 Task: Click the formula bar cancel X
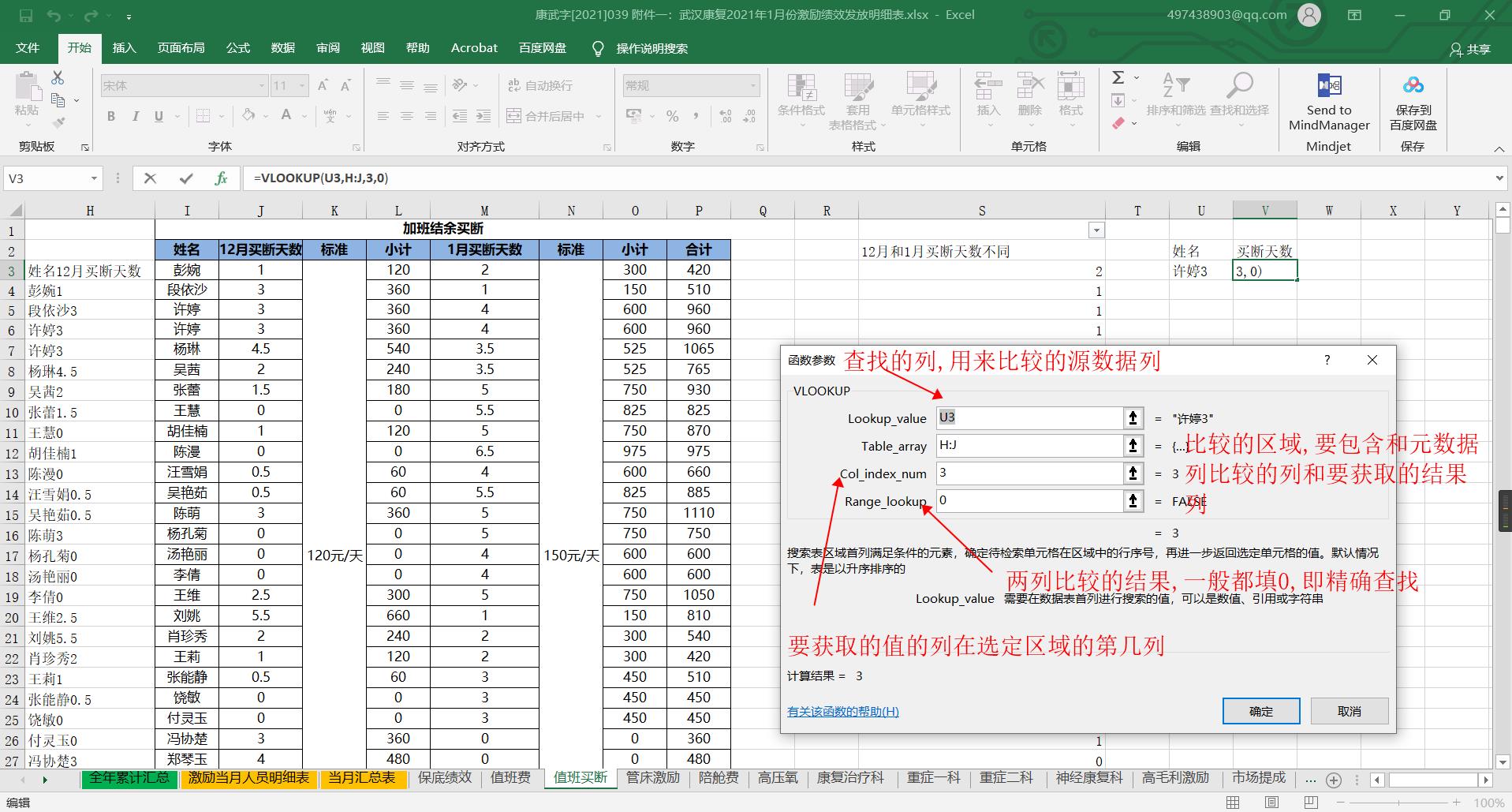point(150,178)
